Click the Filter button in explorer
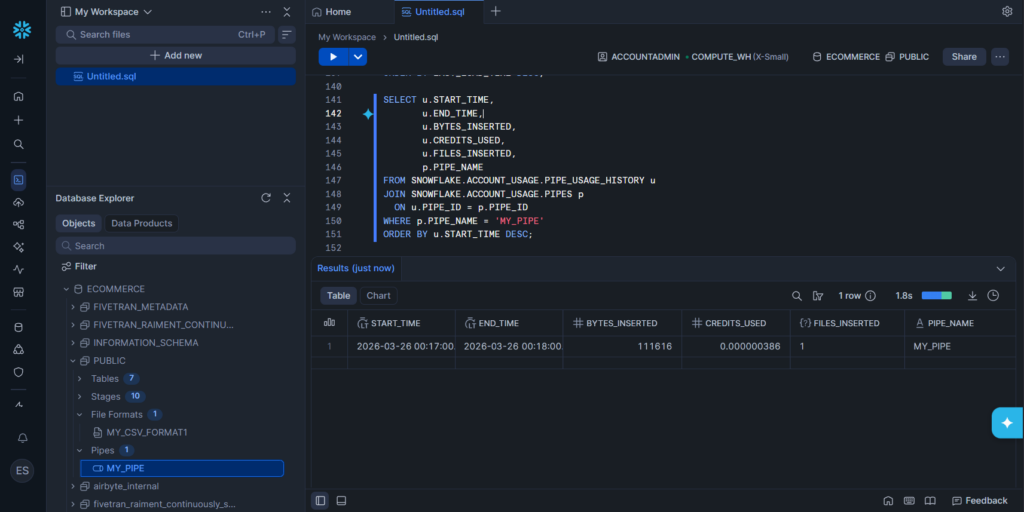Viewport: 1024px width, 512px height. click(79, 266)
